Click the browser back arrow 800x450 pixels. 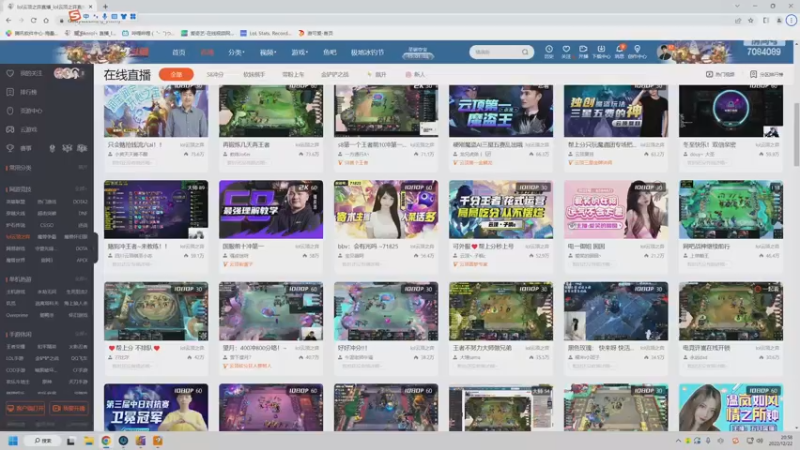tap(9, 20)
